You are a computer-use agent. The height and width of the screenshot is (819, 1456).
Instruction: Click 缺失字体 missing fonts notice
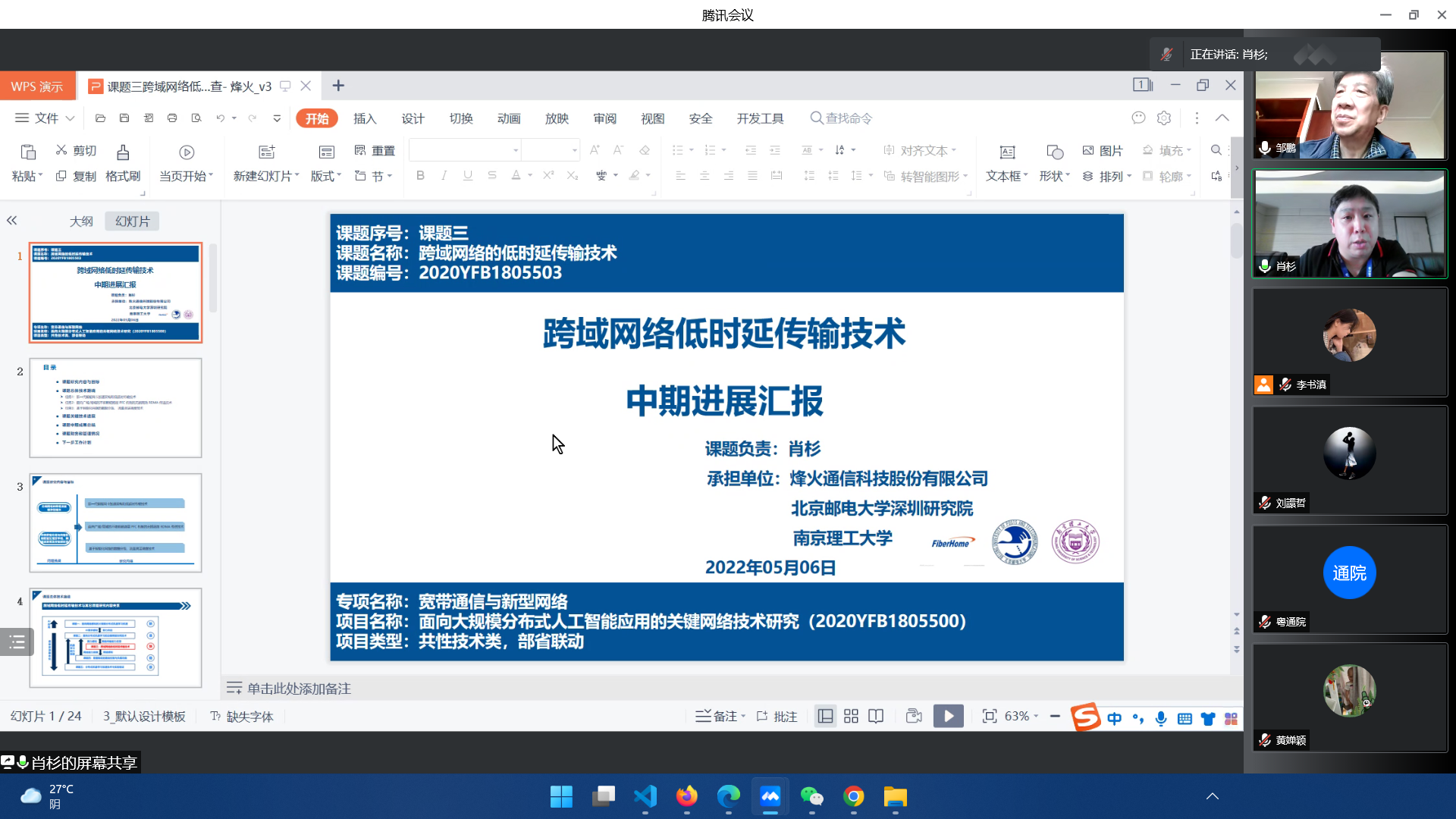click(241, 716)
